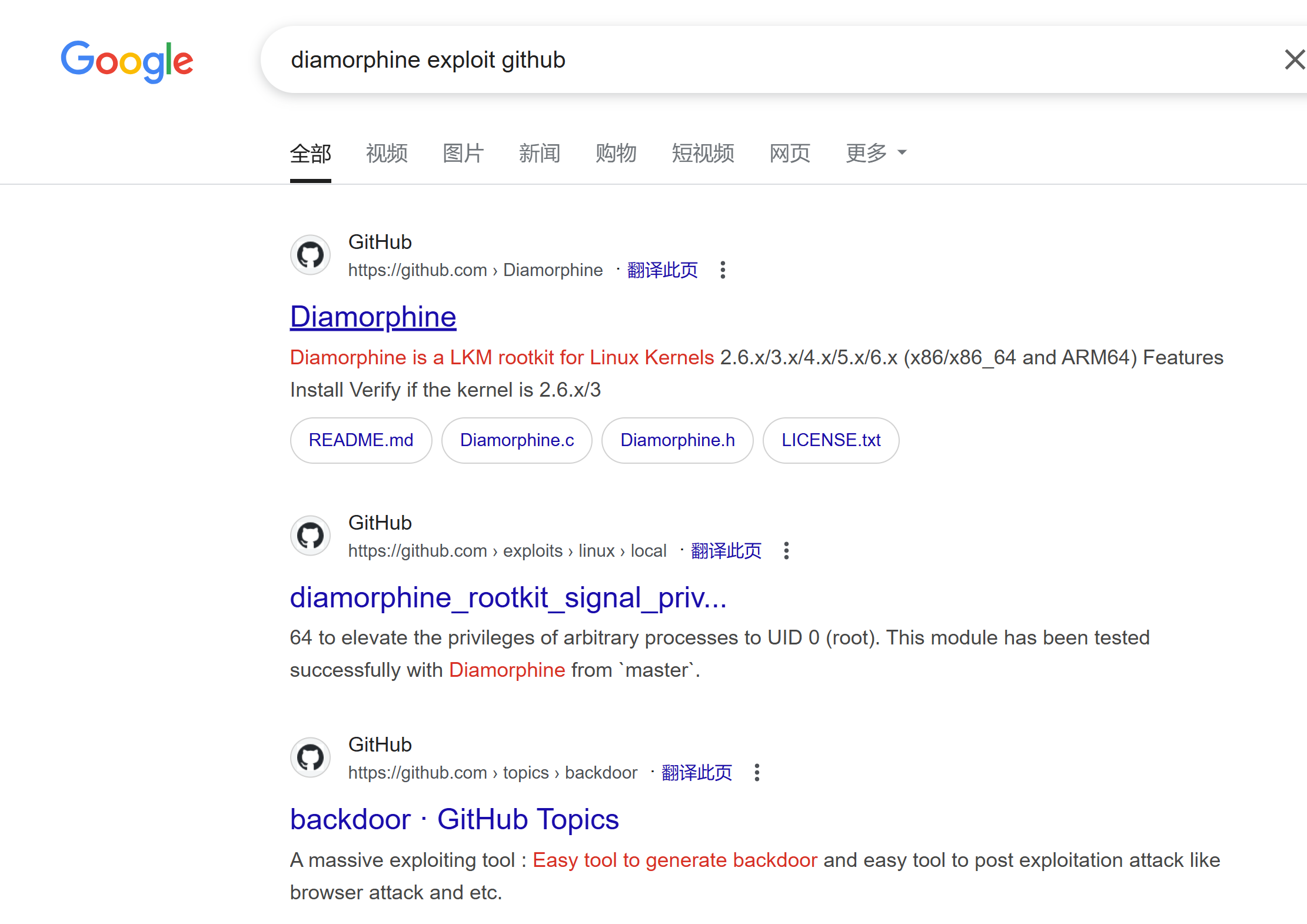1307x924 pixels.
Task: Click the GitHub favicon of the backdoor topics result
Action: pyautogui.click(x=310, y=757)
